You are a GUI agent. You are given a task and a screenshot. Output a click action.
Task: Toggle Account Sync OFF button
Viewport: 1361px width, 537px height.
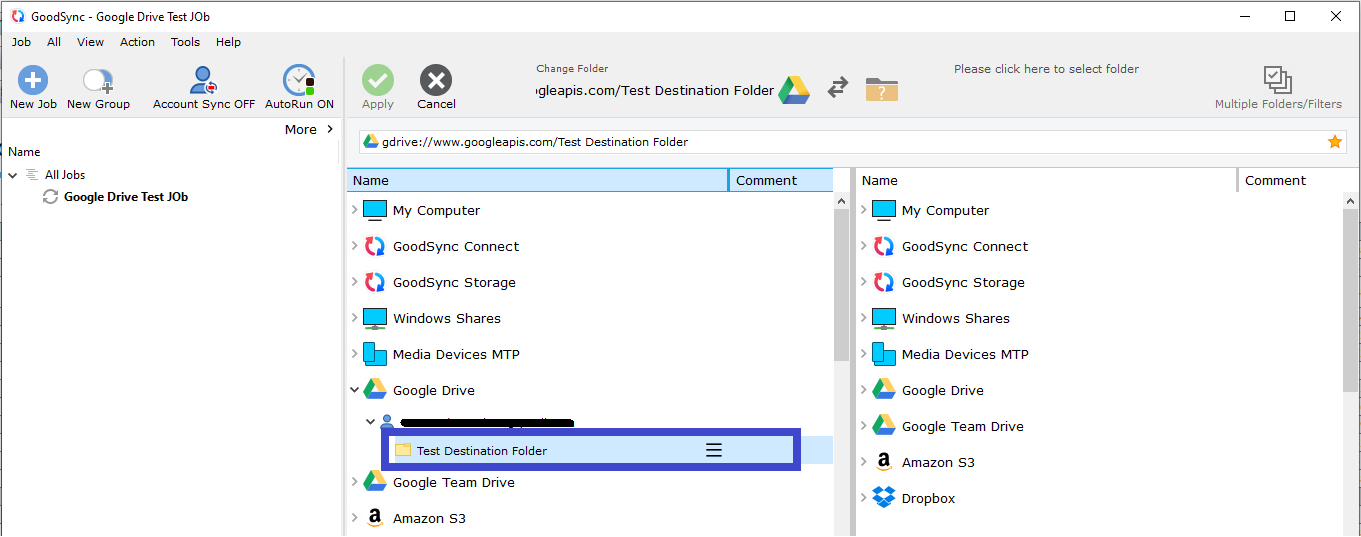pos(204,81)
